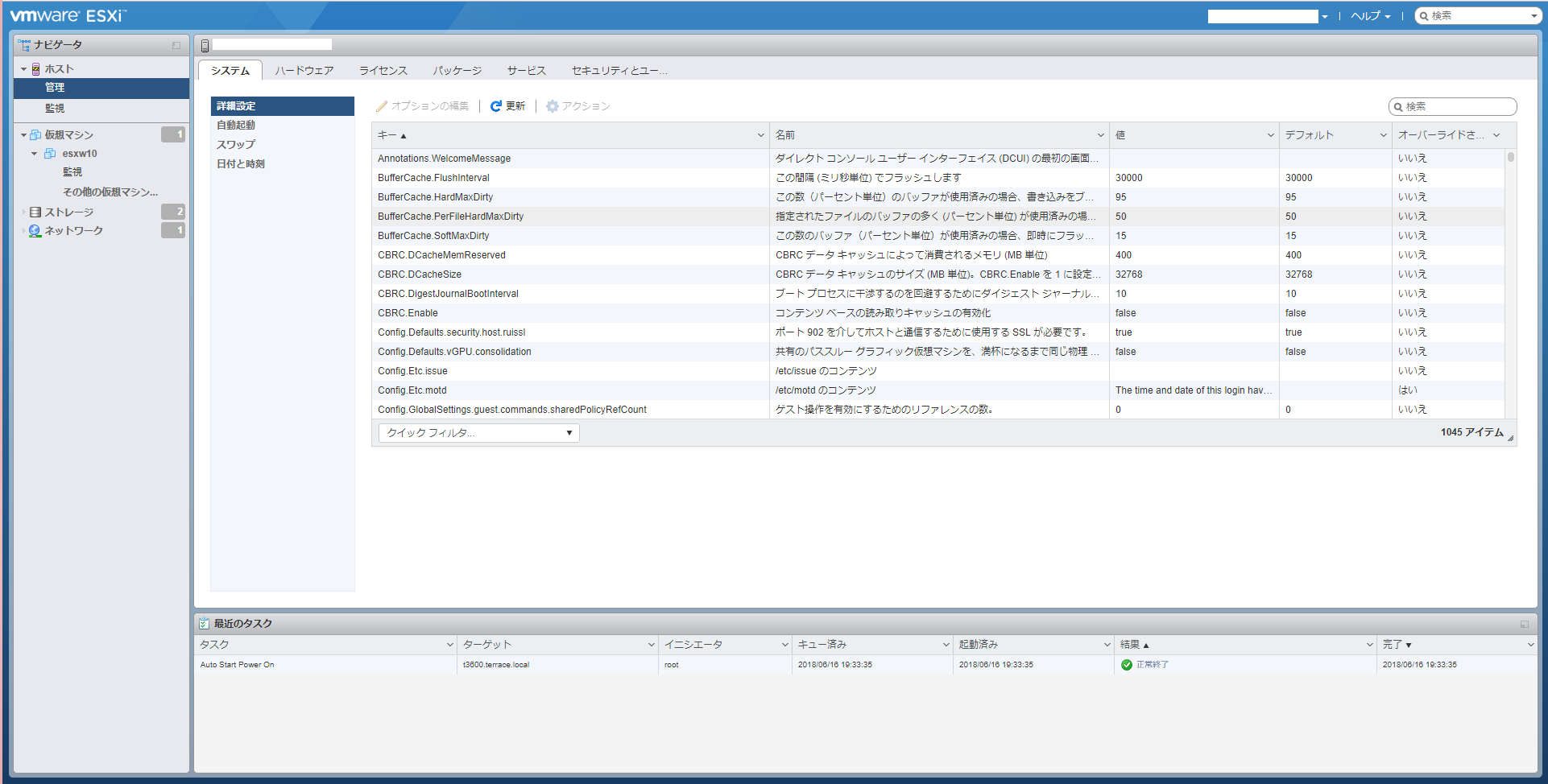Click the refresh icon next to 更新

coord(496,106)
